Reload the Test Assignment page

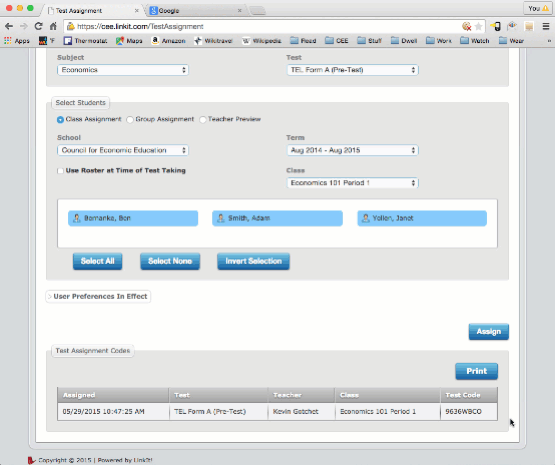pos(38,26)
